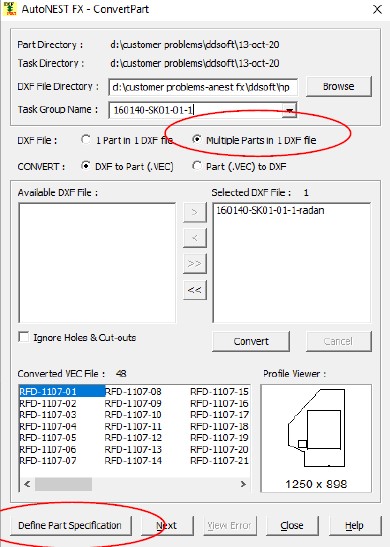
Task: Select RFD-1107-03 in converted list
Action: click(x=48, y=415)
